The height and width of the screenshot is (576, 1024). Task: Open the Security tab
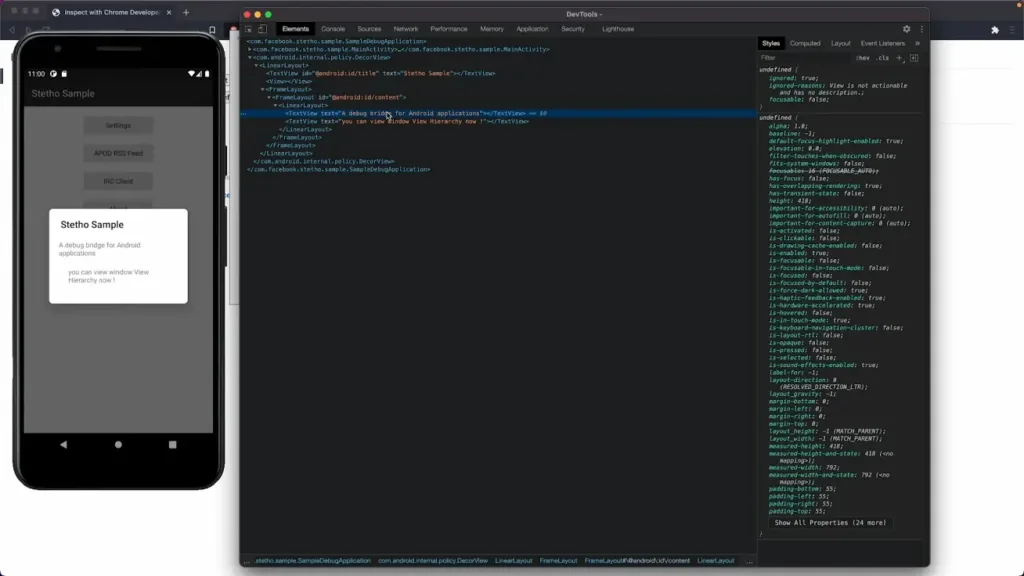click(x=573, y=29)
